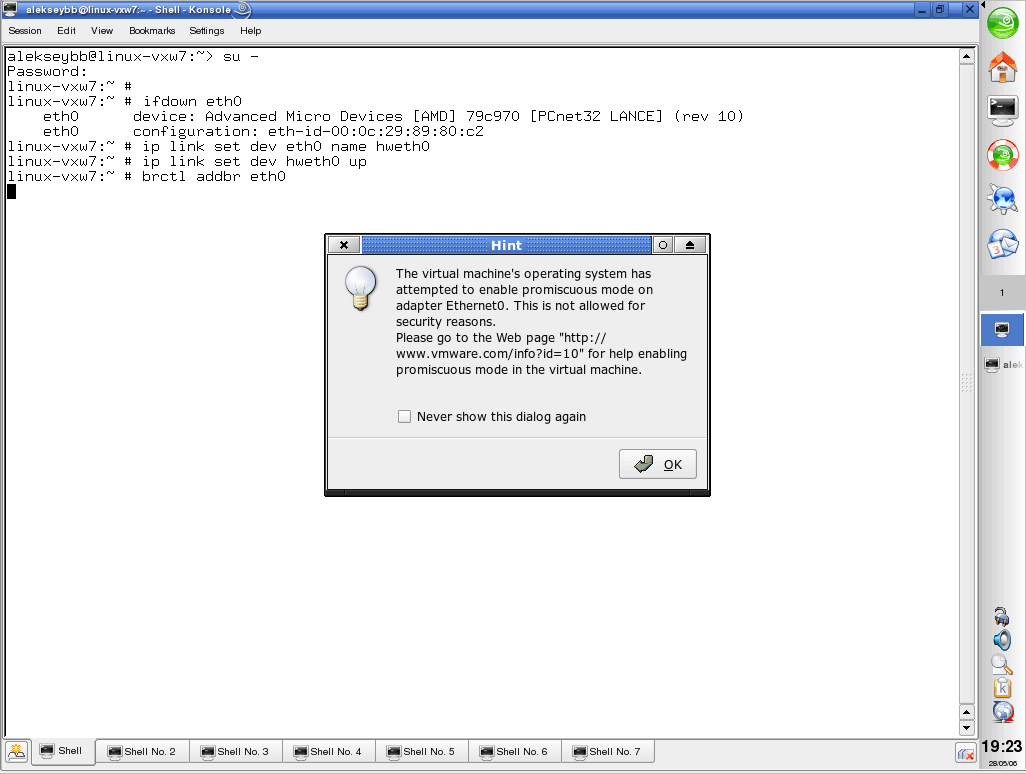Open the network plug system tray icon
Image resolution: width=1026 pixels, height=774 pixels.
click(x=1002, y=616)
